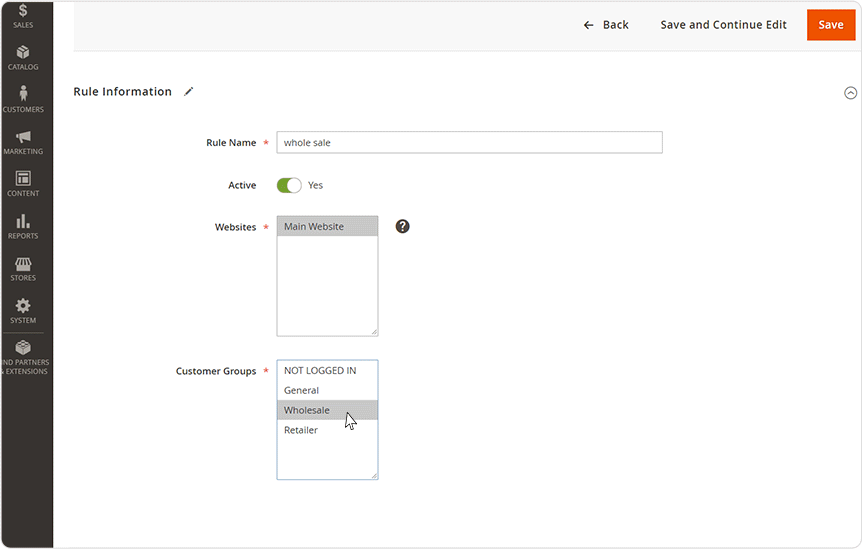862x549 pixels.
Task: Click the pencil icon beside Rule Information
Action: (x=189, y=91)
